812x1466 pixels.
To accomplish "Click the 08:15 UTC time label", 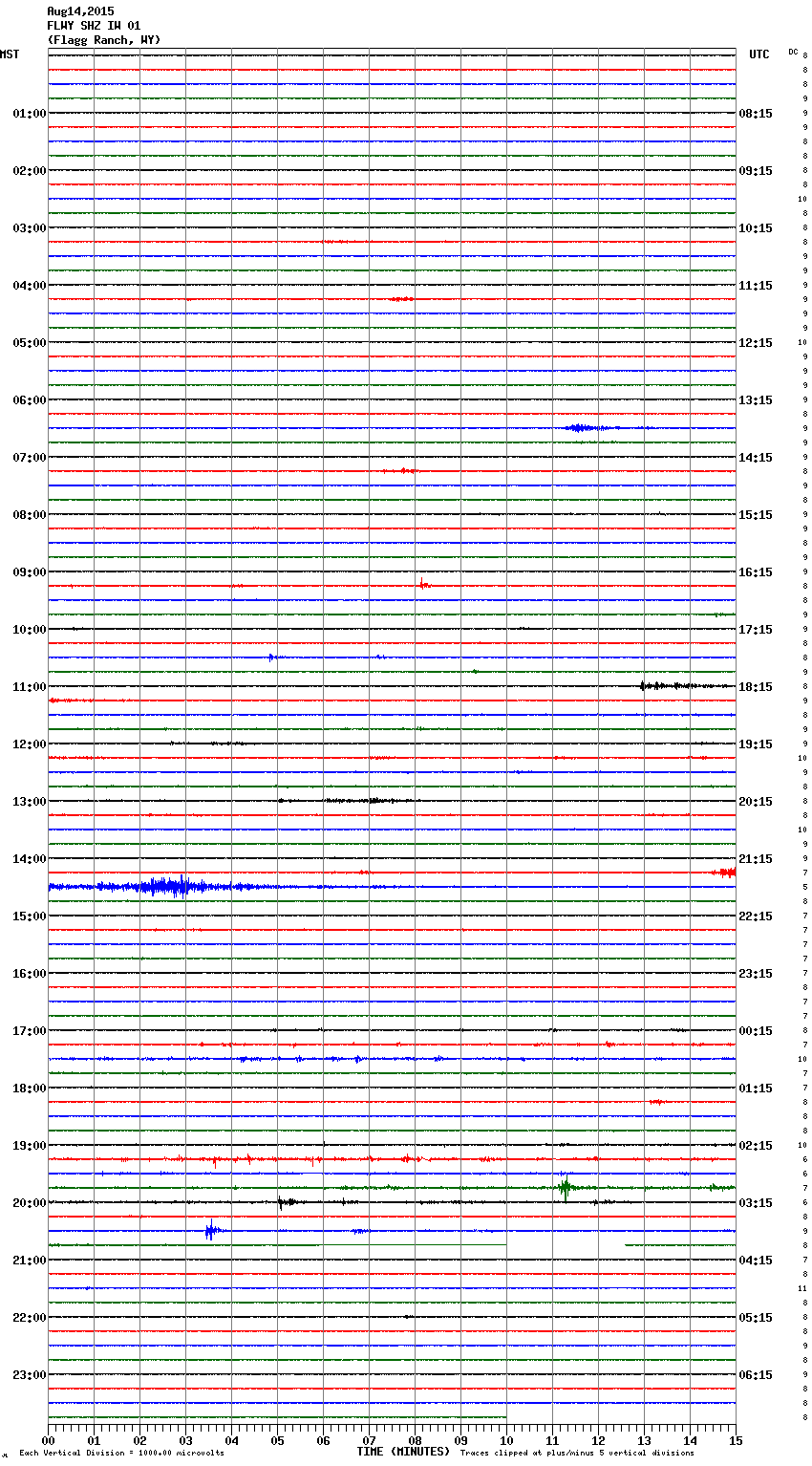I will click(756, 114).
